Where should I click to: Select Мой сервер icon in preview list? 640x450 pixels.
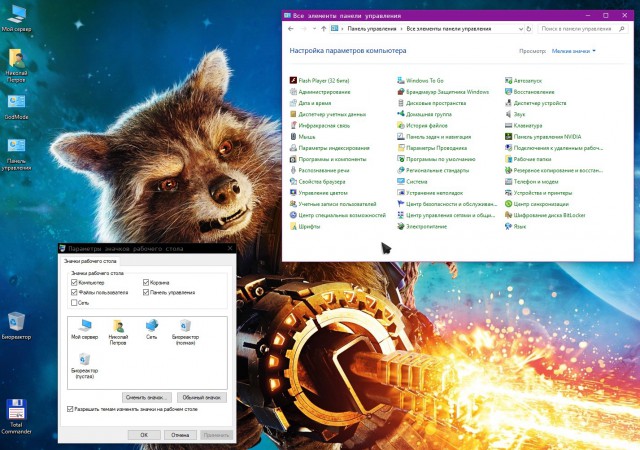pyautogui.click(x=84, y=329)
